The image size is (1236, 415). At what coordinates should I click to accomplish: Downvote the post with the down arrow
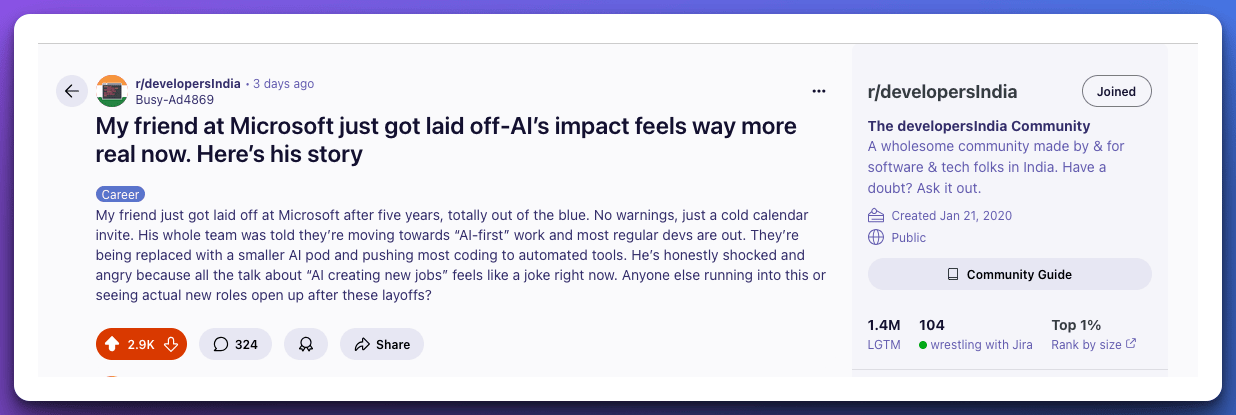tap(171, 344)
